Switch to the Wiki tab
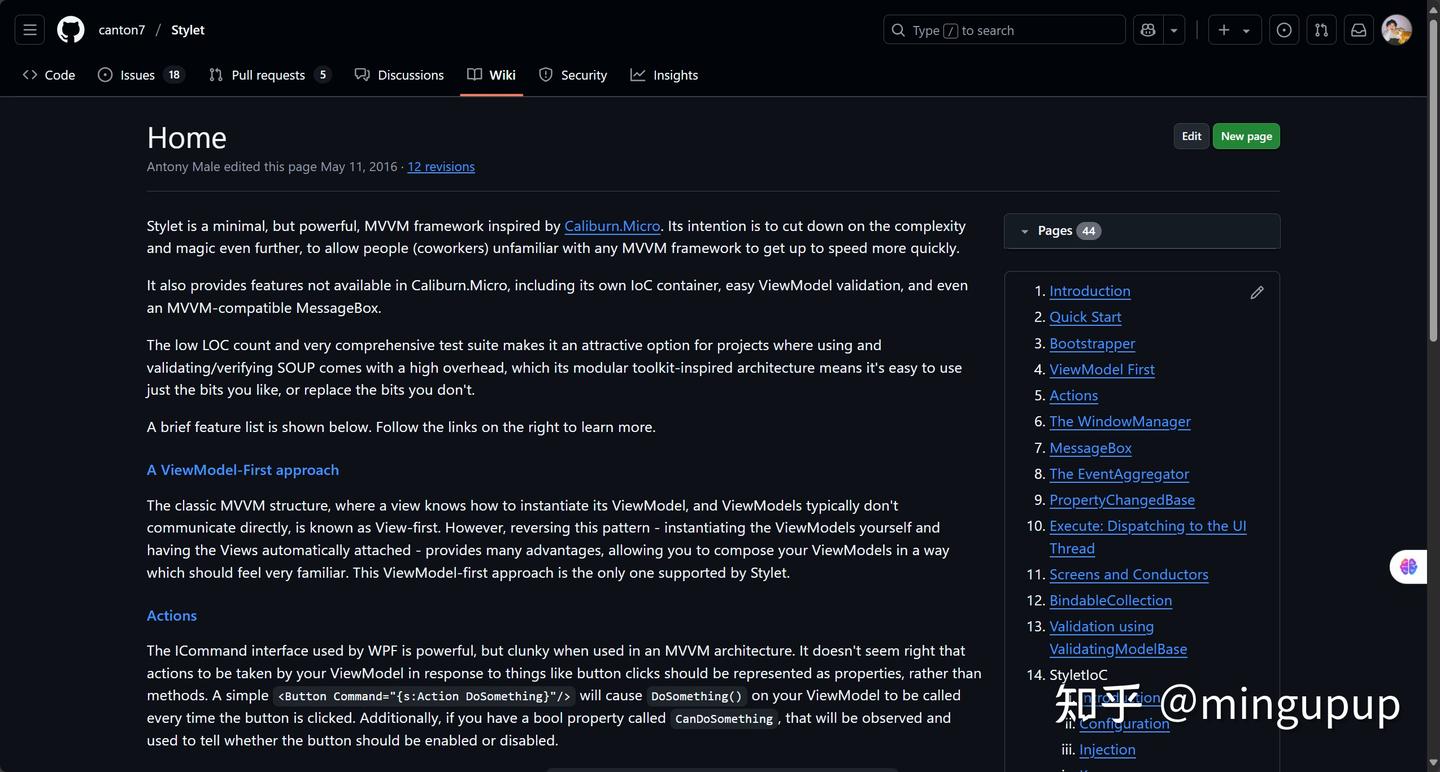 [490, 74]
